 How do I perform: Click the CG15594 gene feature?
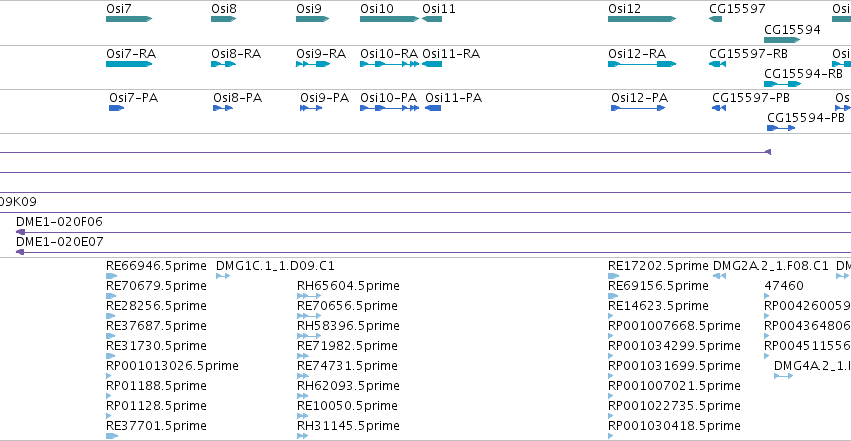(782, 40)
